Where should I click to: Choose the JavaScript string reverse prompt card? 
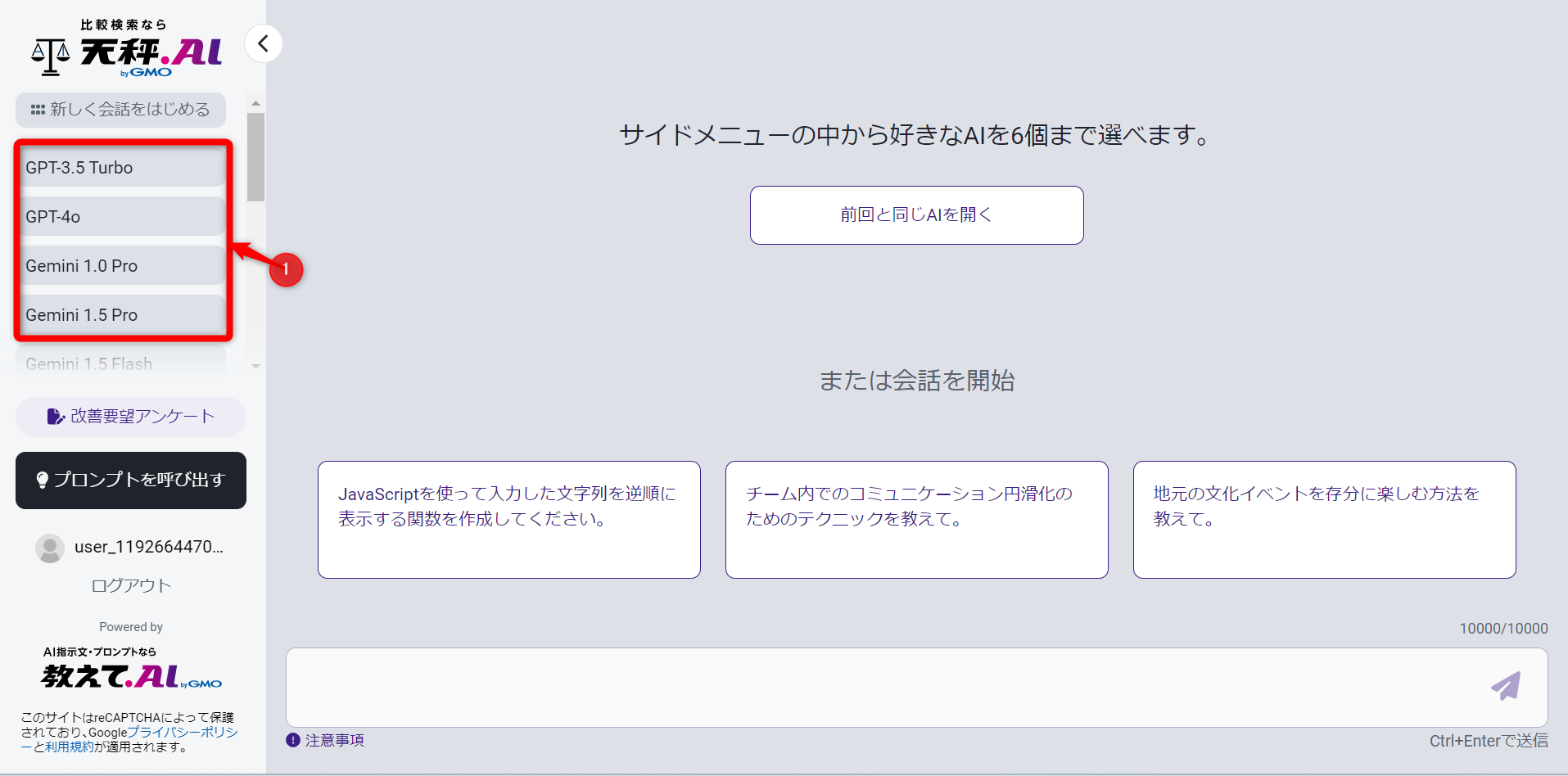(509, 520)
